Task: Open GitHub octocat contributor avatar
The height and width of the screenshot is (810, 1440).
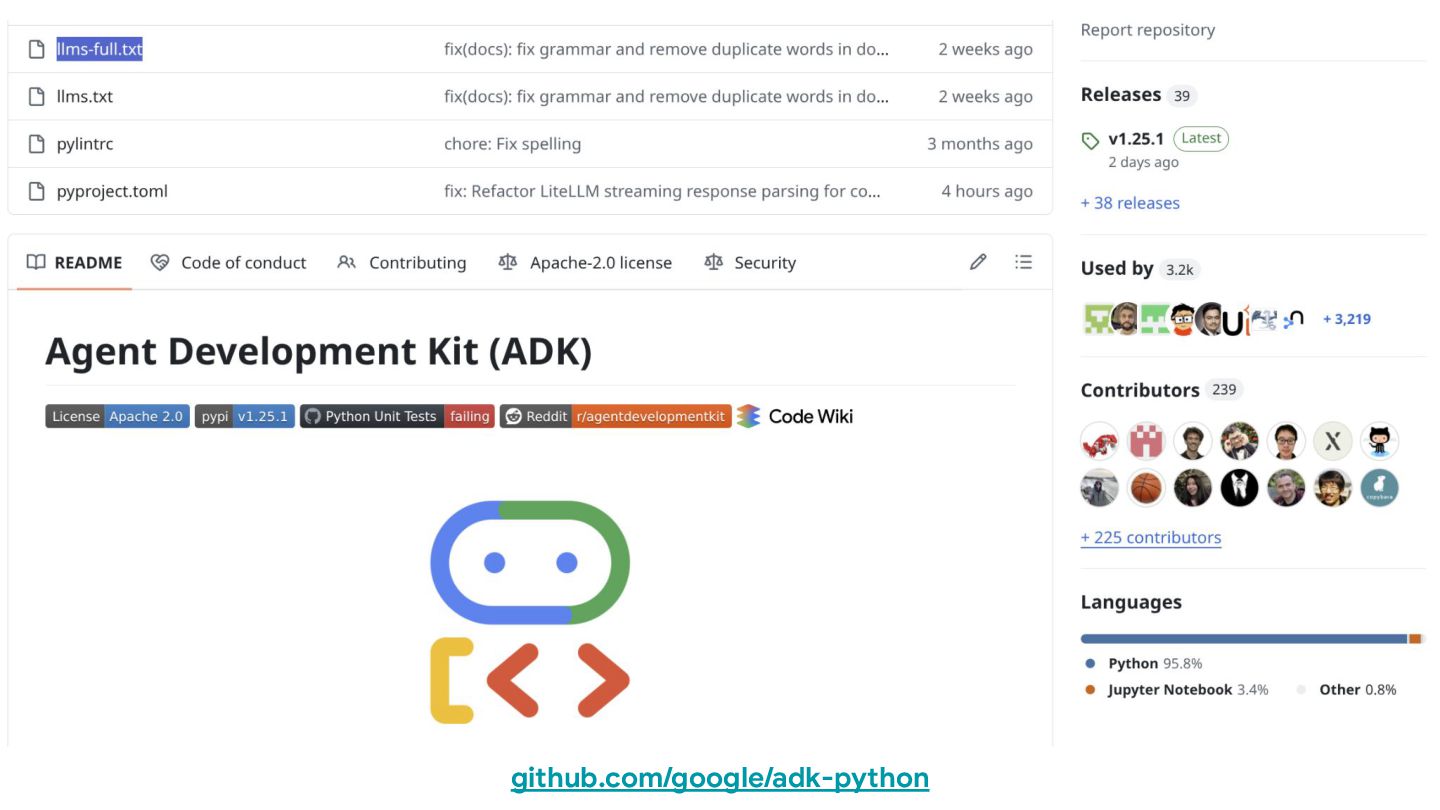Action: [1380, 441]
